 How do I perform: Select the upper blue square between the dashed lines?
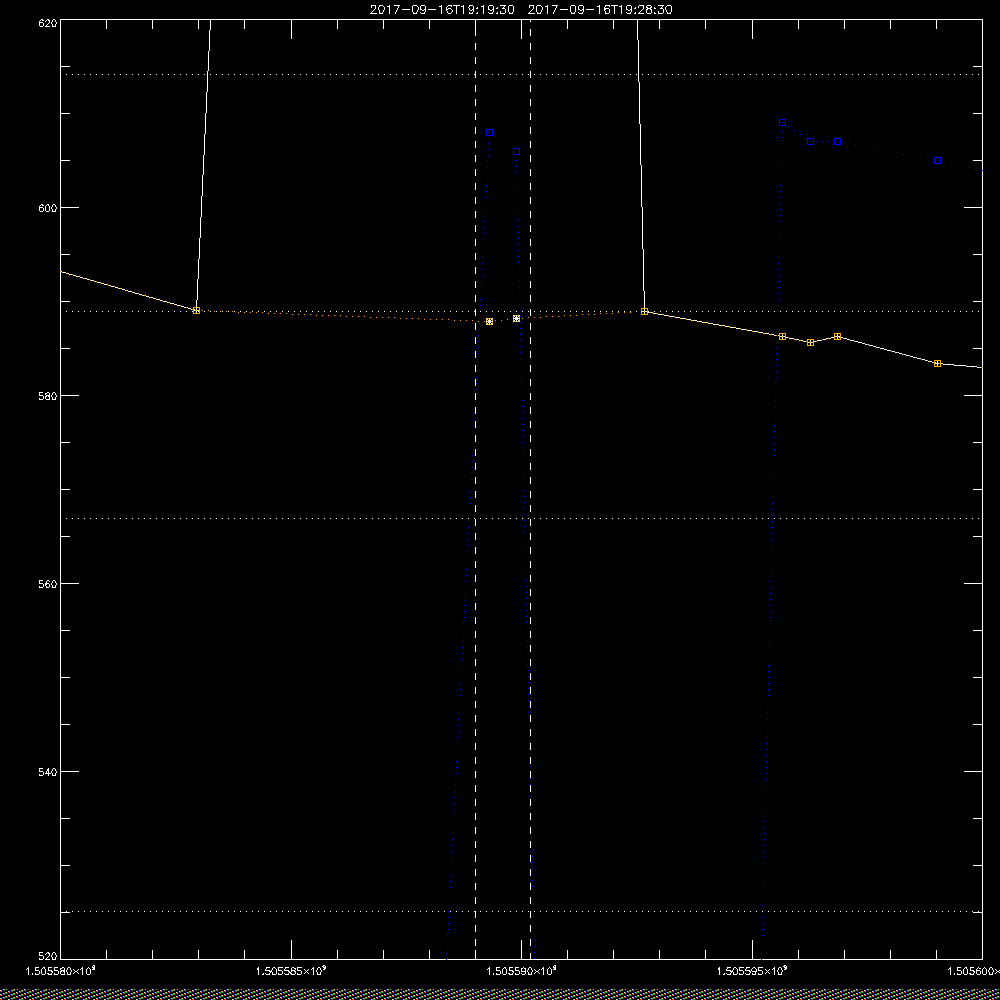pyautogui.click(x=489, y=133)
